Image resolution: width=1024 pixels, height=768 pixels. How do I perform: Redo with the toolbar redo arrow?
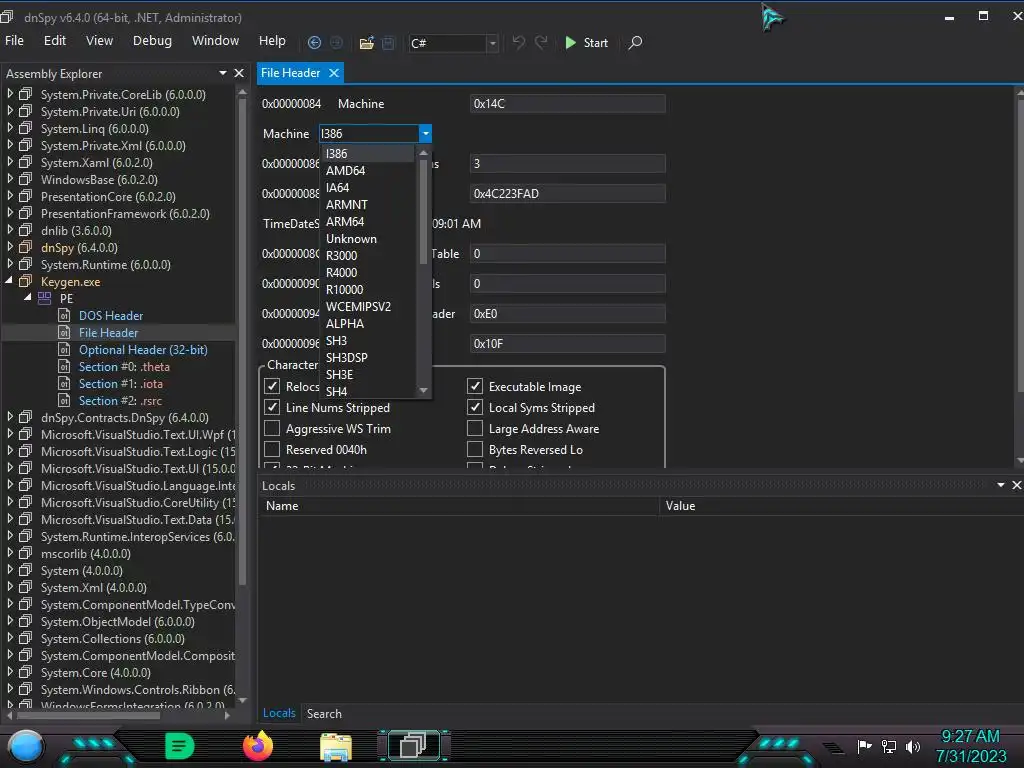[x=541, y=42]
